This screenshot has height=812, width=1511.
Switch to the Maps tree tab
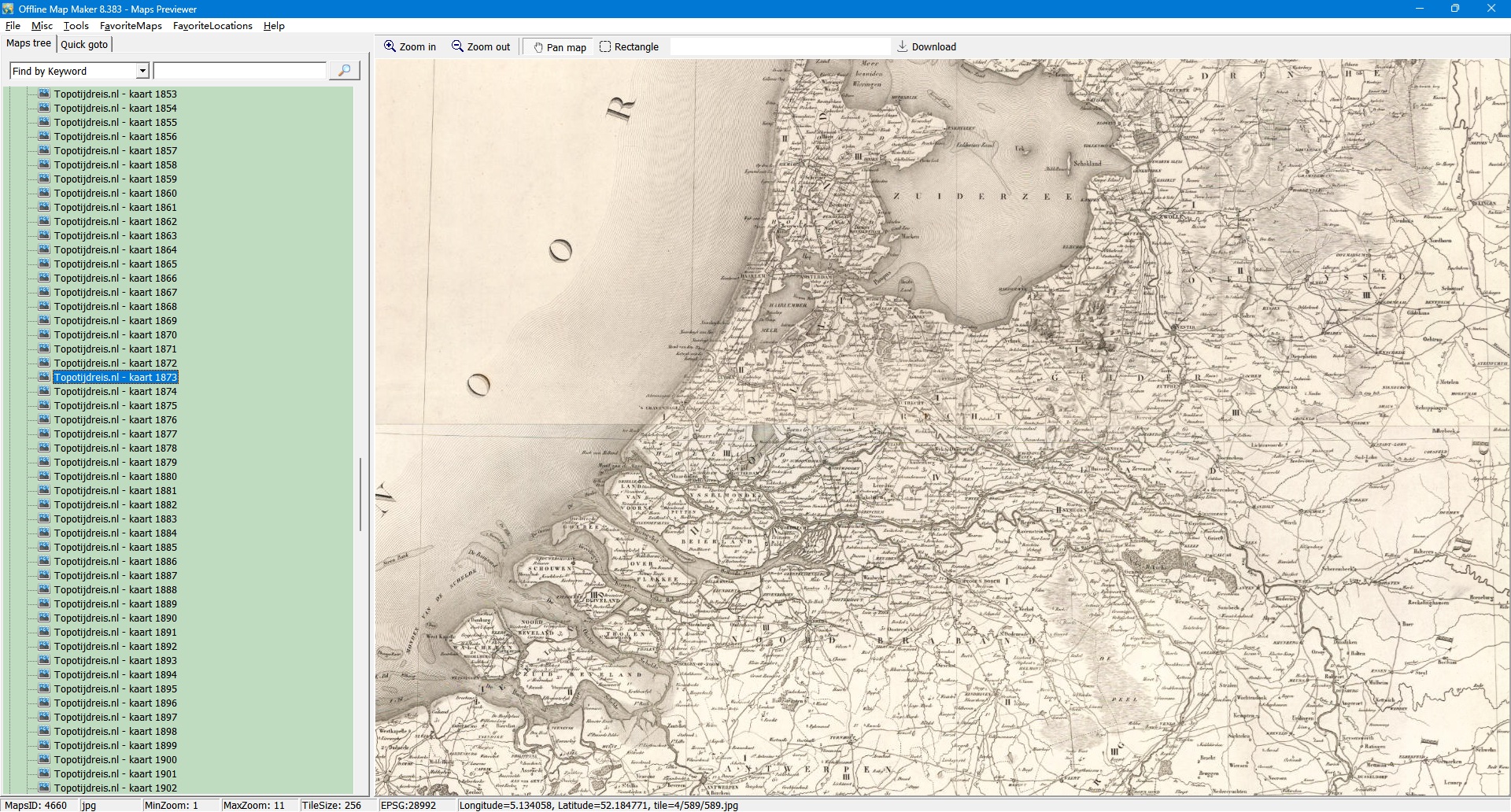tap(28, 43)
